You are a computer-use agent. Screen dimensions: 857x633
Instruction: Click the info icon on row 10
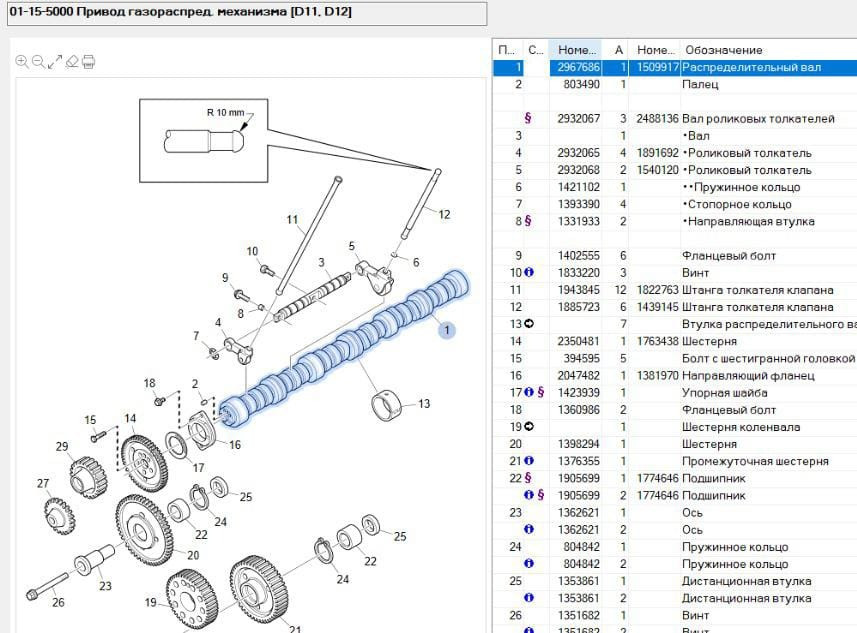click(528, 273)
